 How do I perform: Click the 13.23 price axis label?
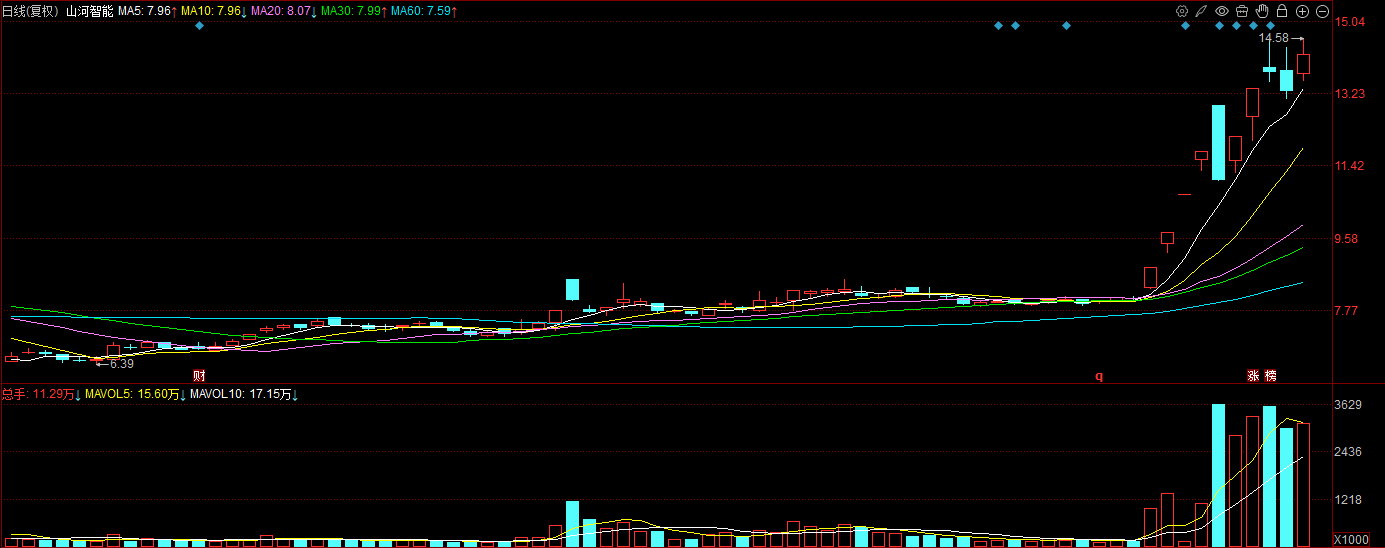tap(1349, 94)
